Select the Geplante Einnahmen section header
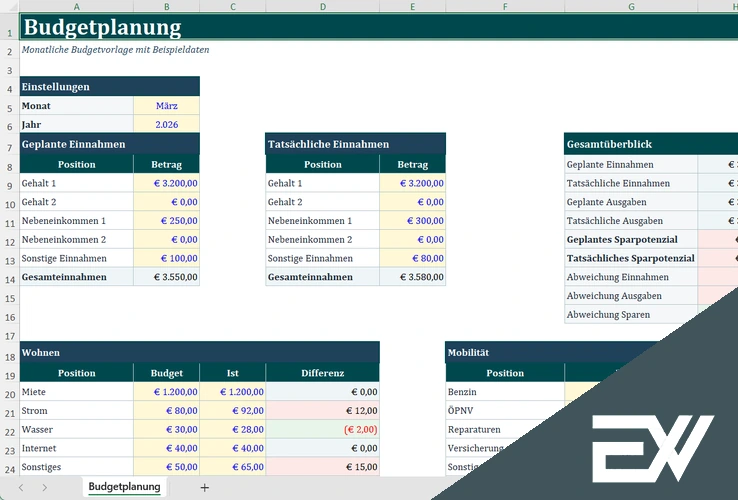Screen dimensions: 738x500 pos(110,144)
